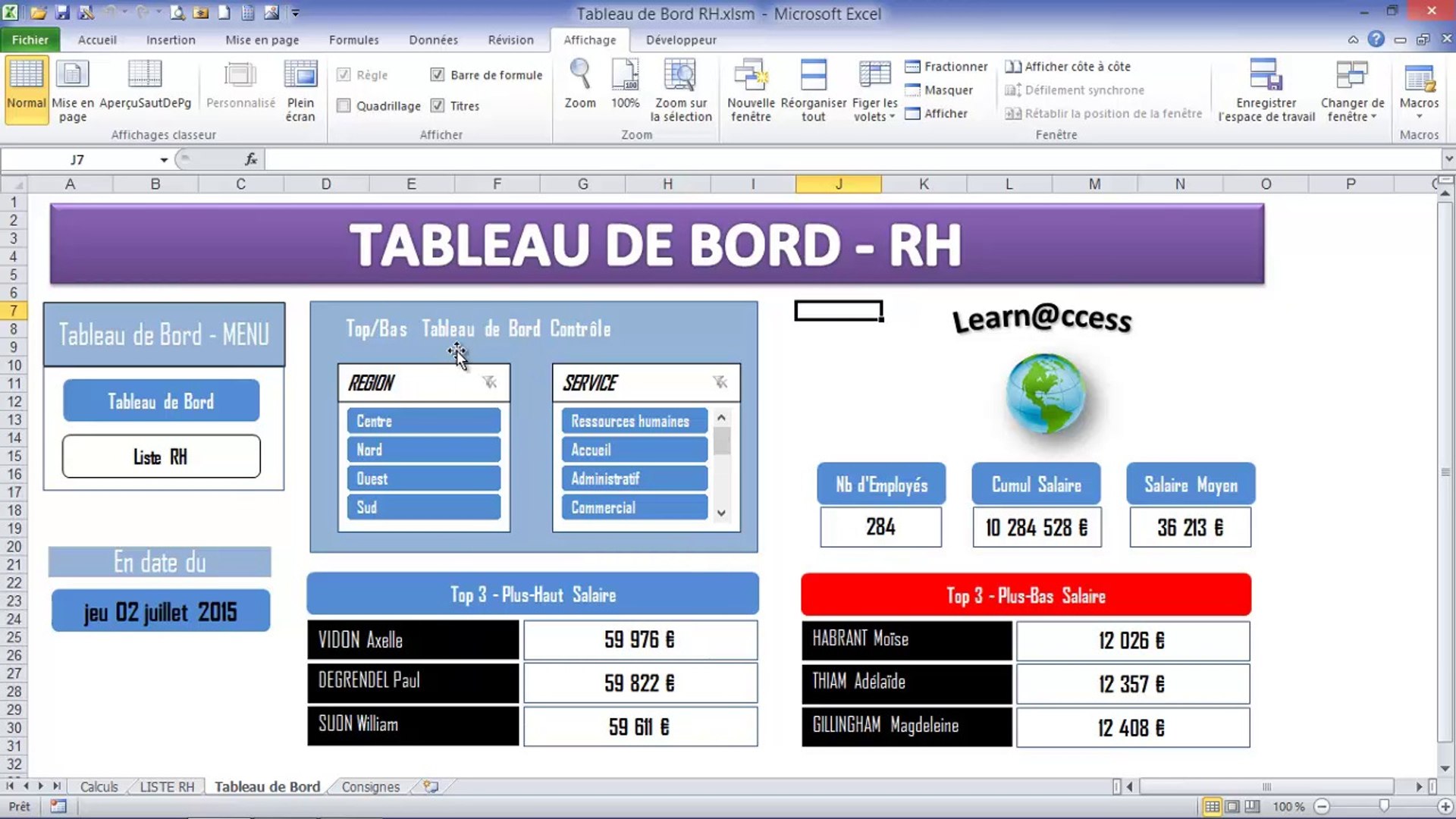Toggle the Titres checkbox

(x=438, y=105)
